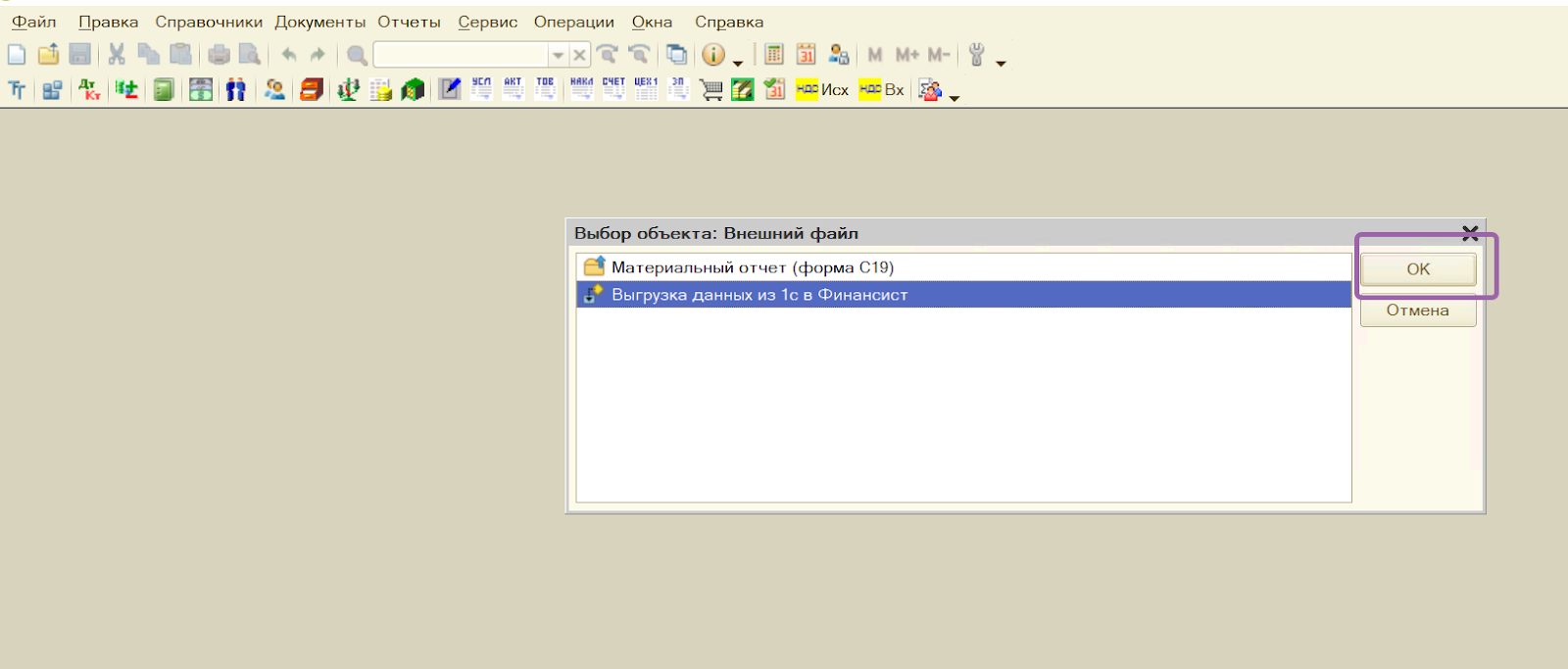Open the Отчеты menu
Screen dimensions: 1568x669
click(x=410, y=22)
